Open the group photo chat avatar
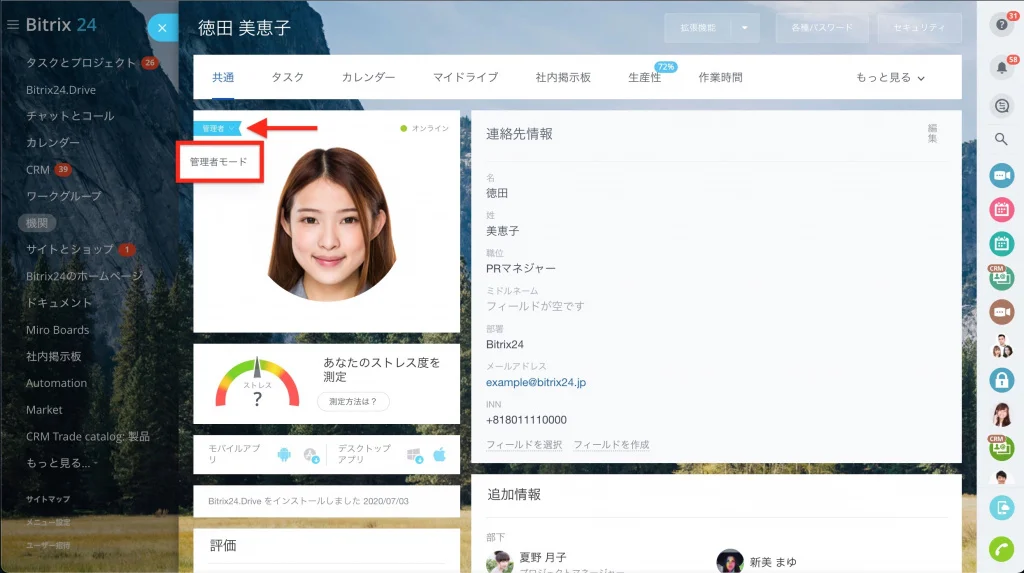The height and width of the screenshot is (573, 1024). point(1001,346)
